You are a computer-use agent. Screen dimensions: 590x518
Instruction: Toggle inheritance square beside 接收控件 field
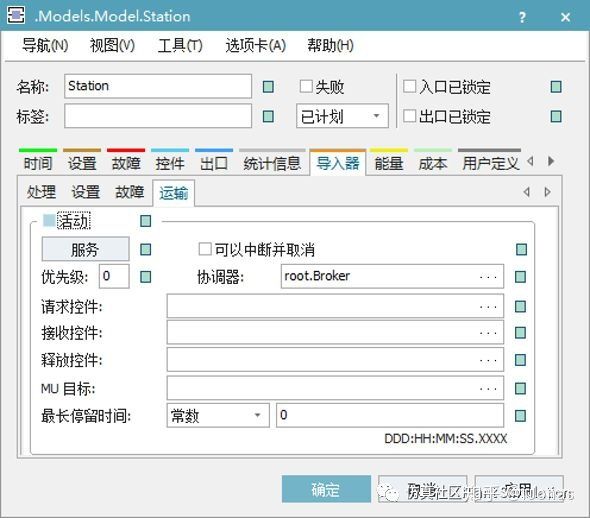520,333
